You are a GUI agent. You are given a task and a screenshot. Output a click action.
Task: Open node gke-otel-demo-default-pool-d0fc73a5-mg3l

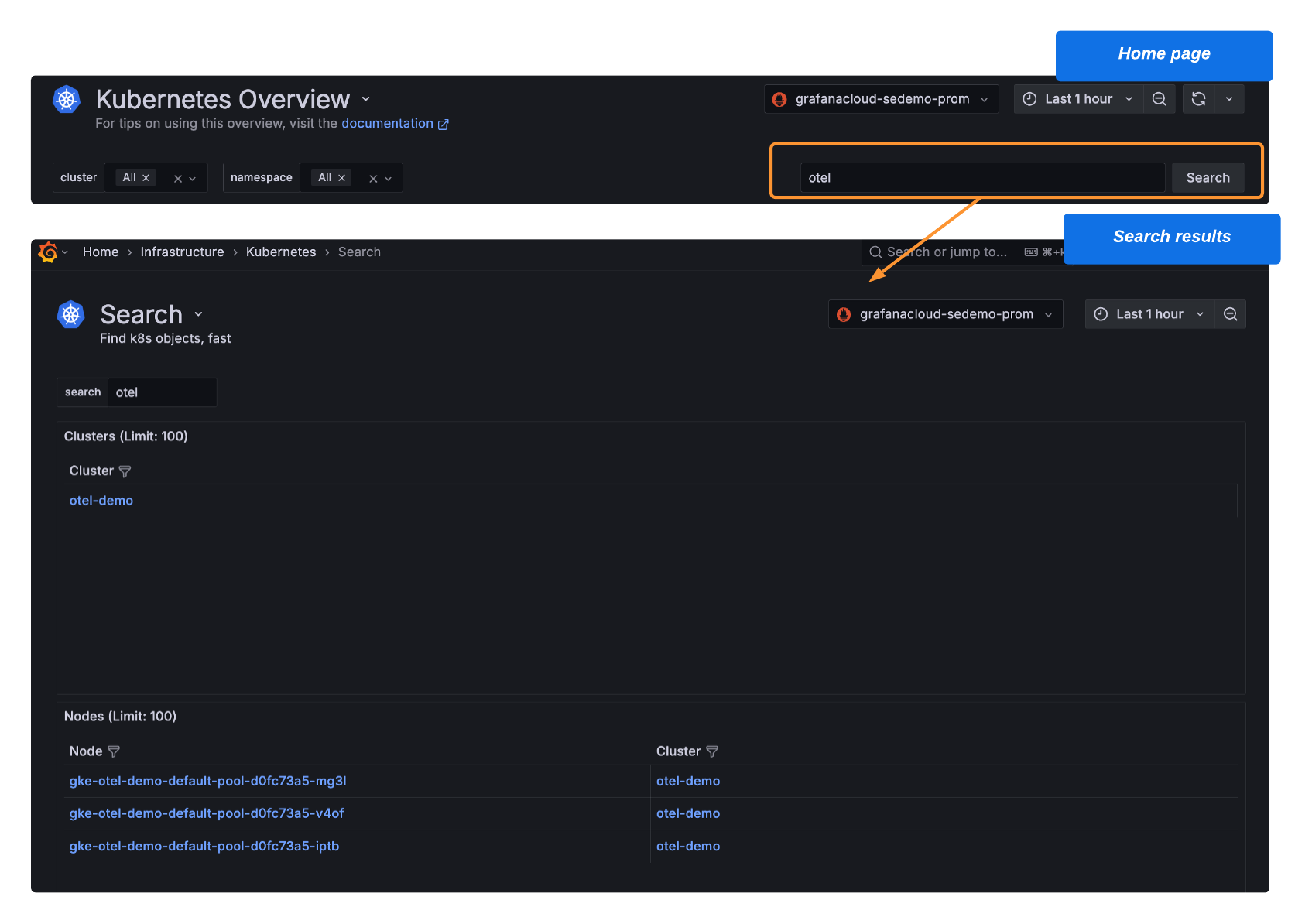[x=207, y=781]
